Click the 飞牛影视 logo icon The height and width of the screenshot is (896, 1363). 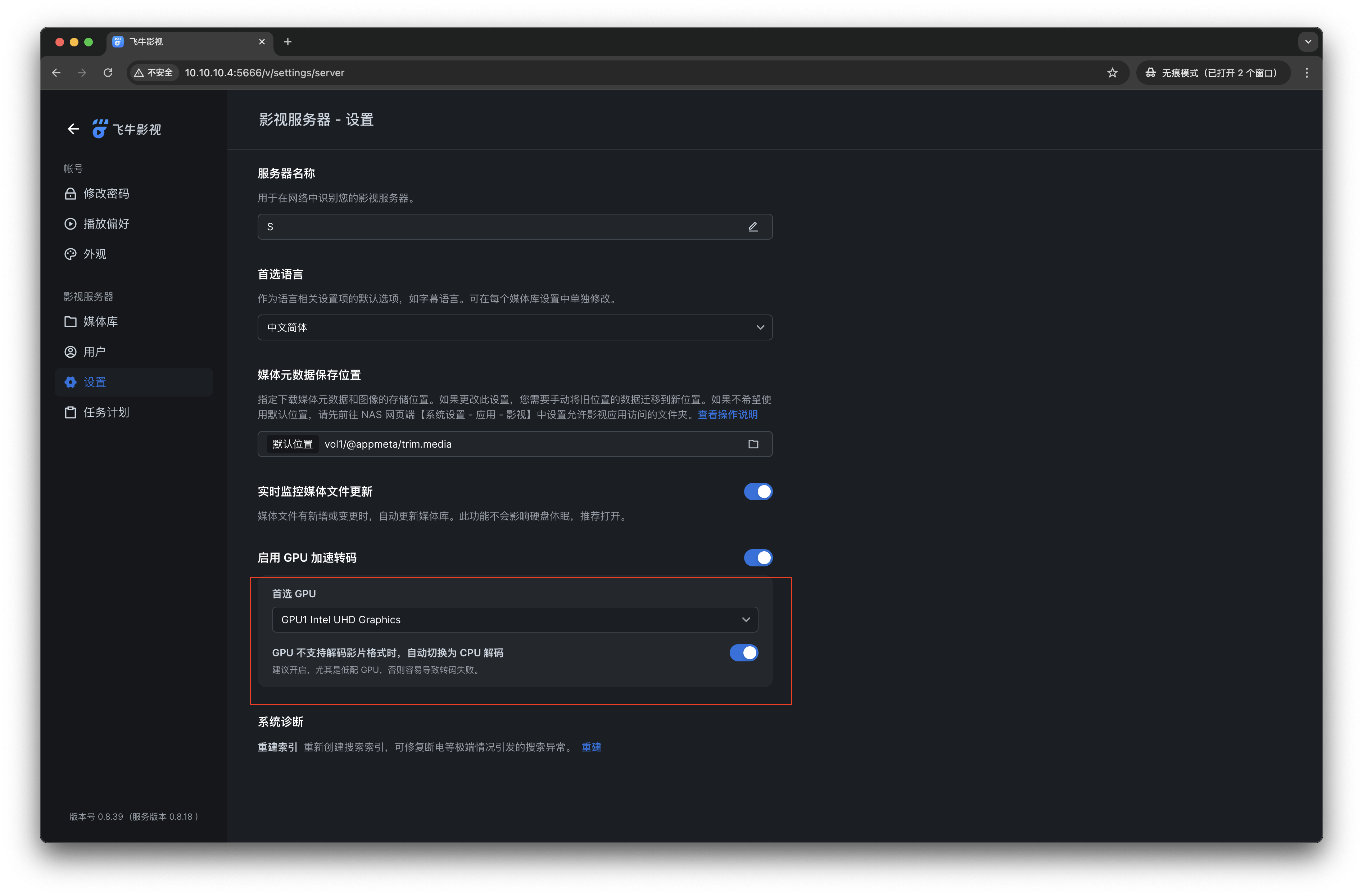[100, 129]
